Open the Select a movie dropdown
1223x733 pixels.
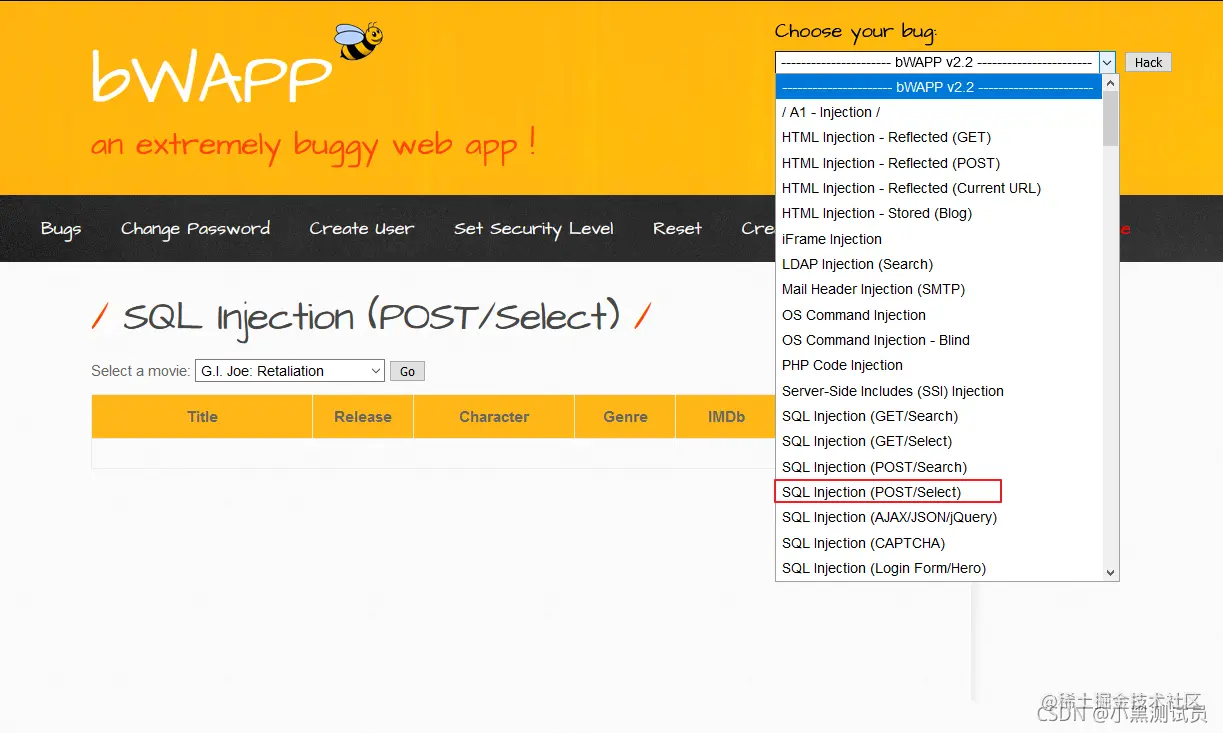290,371
